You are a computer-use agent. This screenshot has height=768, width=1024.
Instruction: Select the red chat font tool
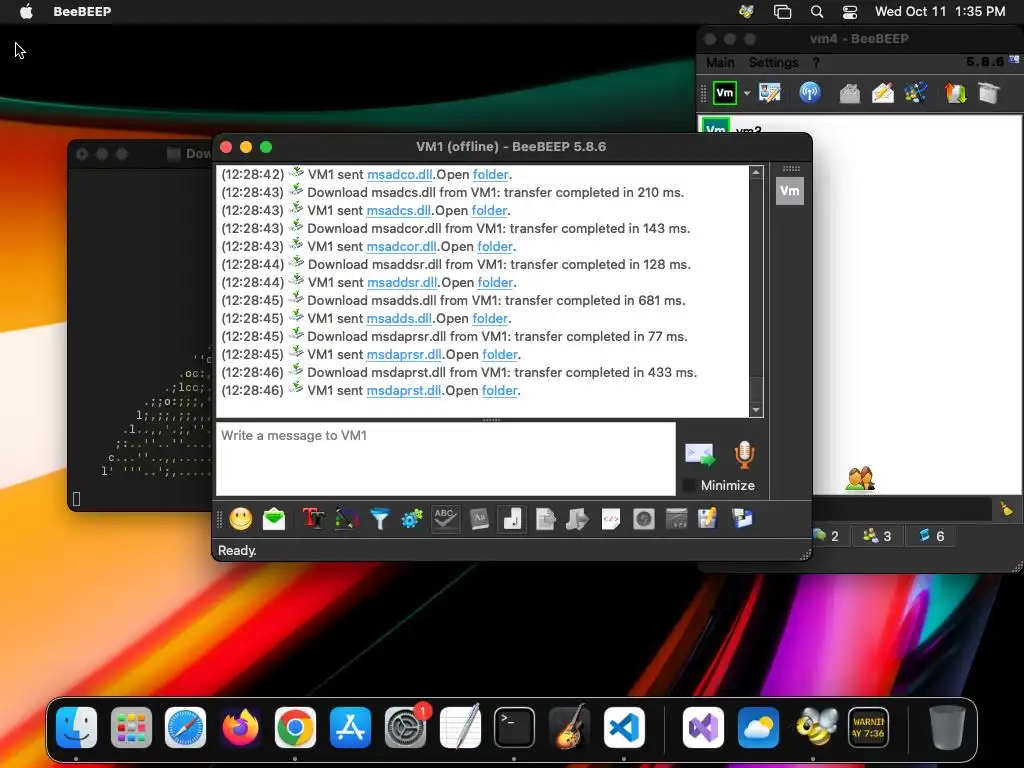click(x=313, y=519)
